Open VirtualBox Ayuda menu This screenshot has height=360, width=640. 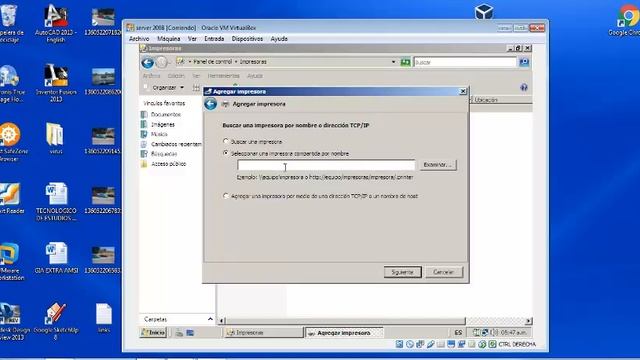(279, 39)
